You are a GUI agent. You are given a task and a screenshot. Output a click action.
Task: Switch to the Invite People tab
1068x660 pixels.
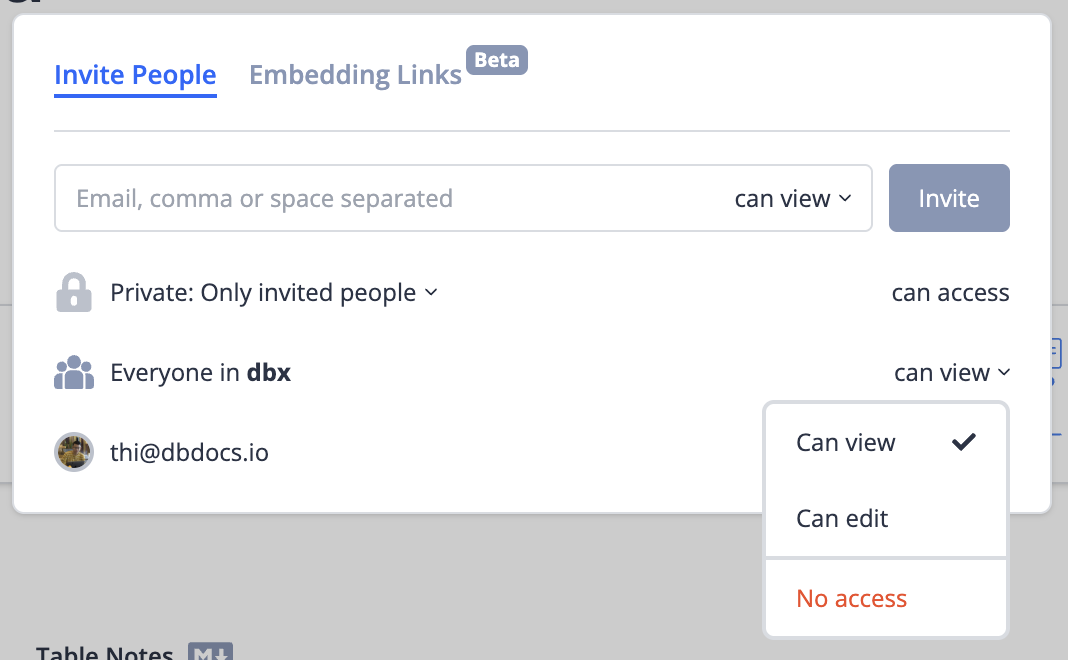(x=135, y=75)
